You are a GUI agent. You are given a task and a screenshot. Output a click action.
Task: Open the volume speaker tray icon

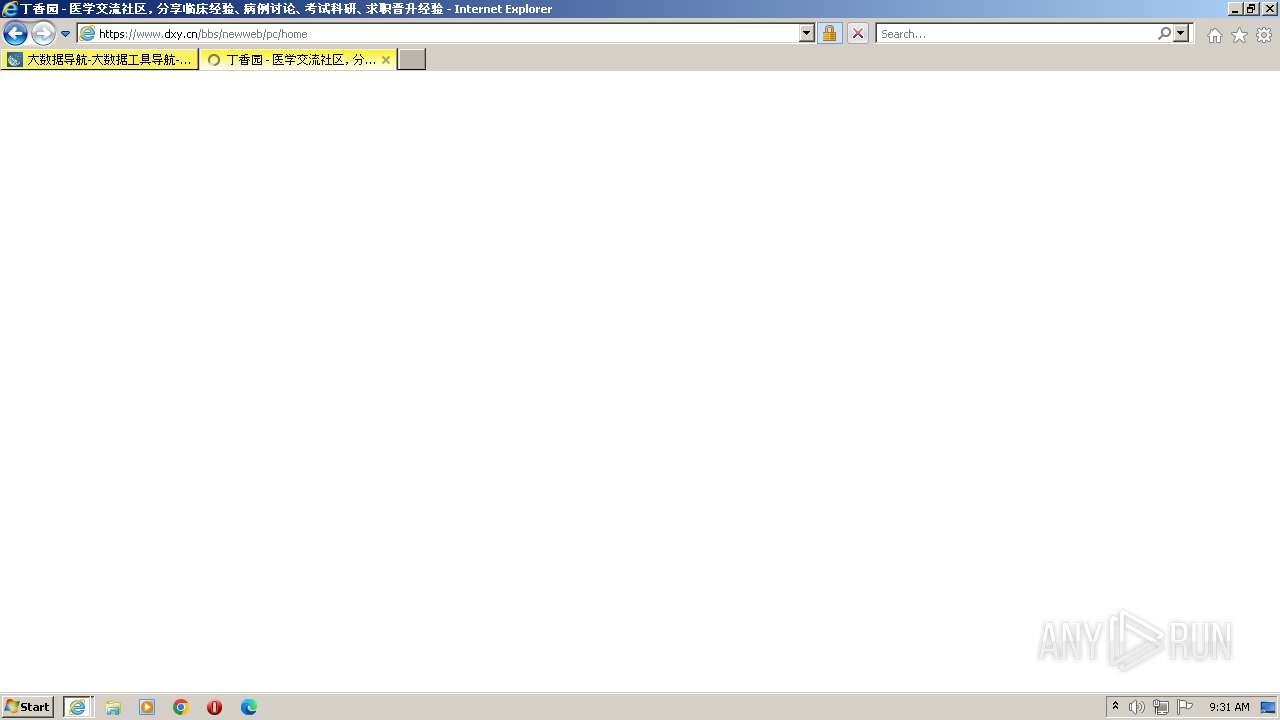[1137, 707]
